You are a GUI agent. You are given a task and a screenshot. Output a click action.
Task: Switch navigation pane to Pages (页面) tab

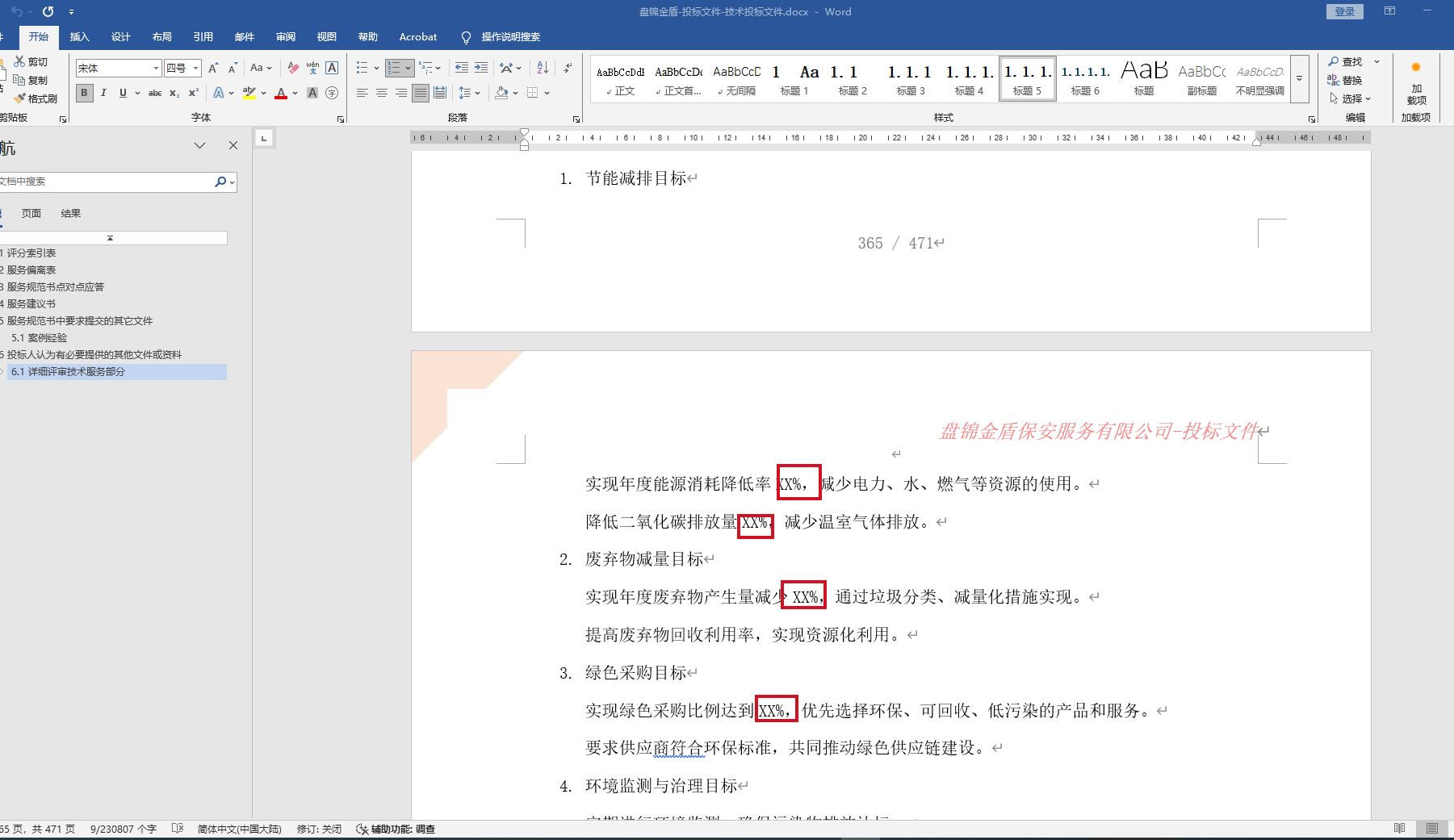pos(31,214)
